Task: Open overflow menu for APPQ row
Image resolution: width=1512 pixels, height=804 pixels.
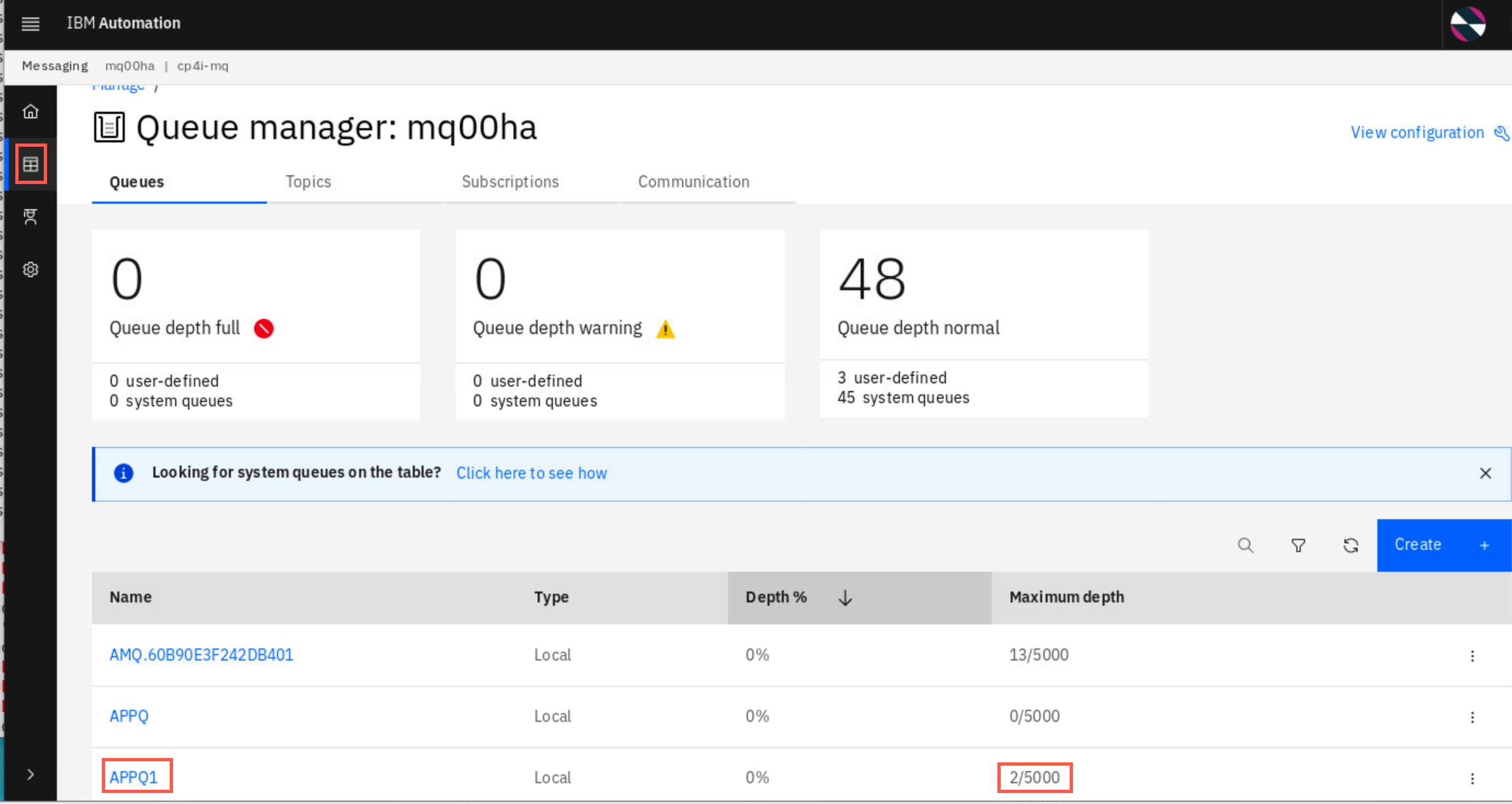Action: tap(1472, 717)
